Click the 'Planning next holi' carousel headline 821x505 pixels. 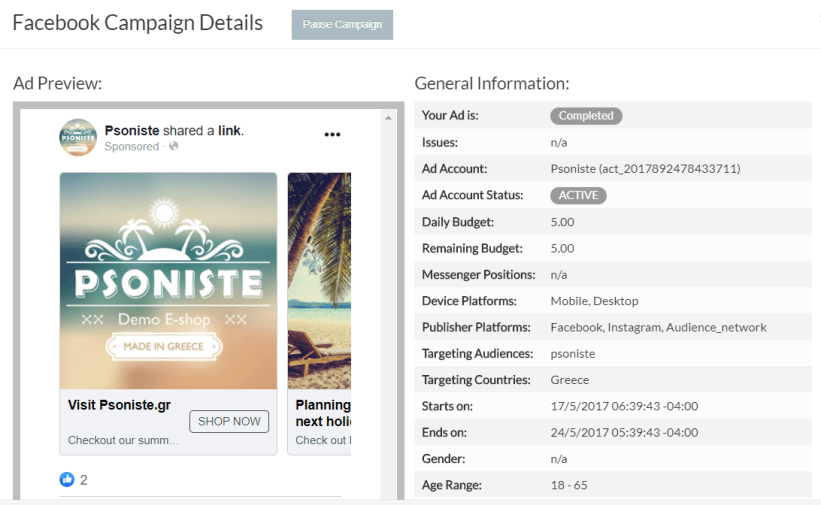pyautogui.click(x=323, y=413)
